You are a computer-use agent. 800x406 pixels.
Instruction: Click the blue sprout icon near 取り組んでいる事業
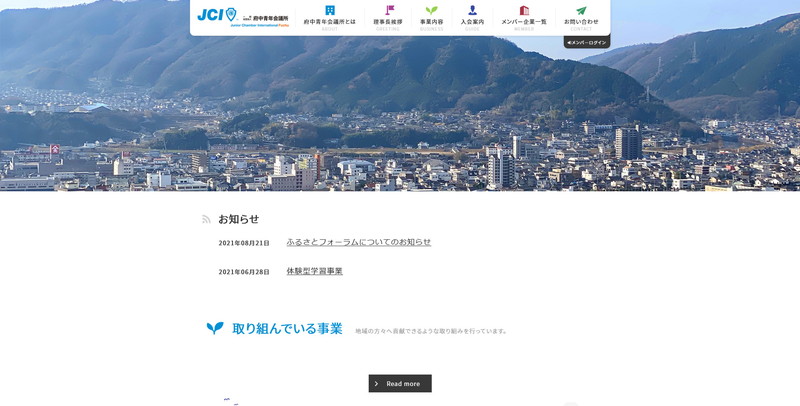pos(215,328)
